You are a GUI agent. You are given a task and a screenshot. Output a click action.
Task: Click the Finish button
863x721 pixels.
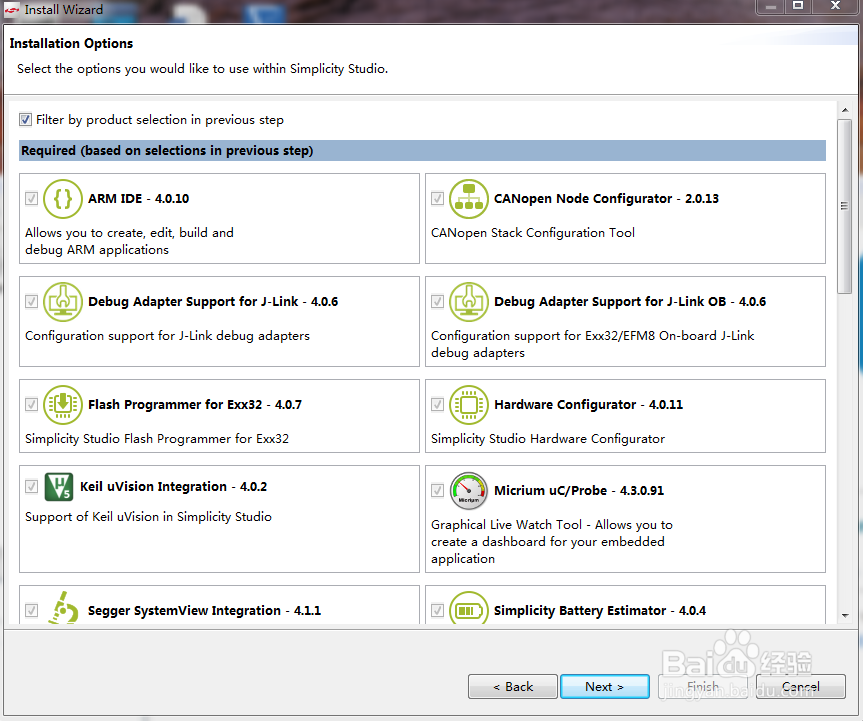tap(703, 687)
